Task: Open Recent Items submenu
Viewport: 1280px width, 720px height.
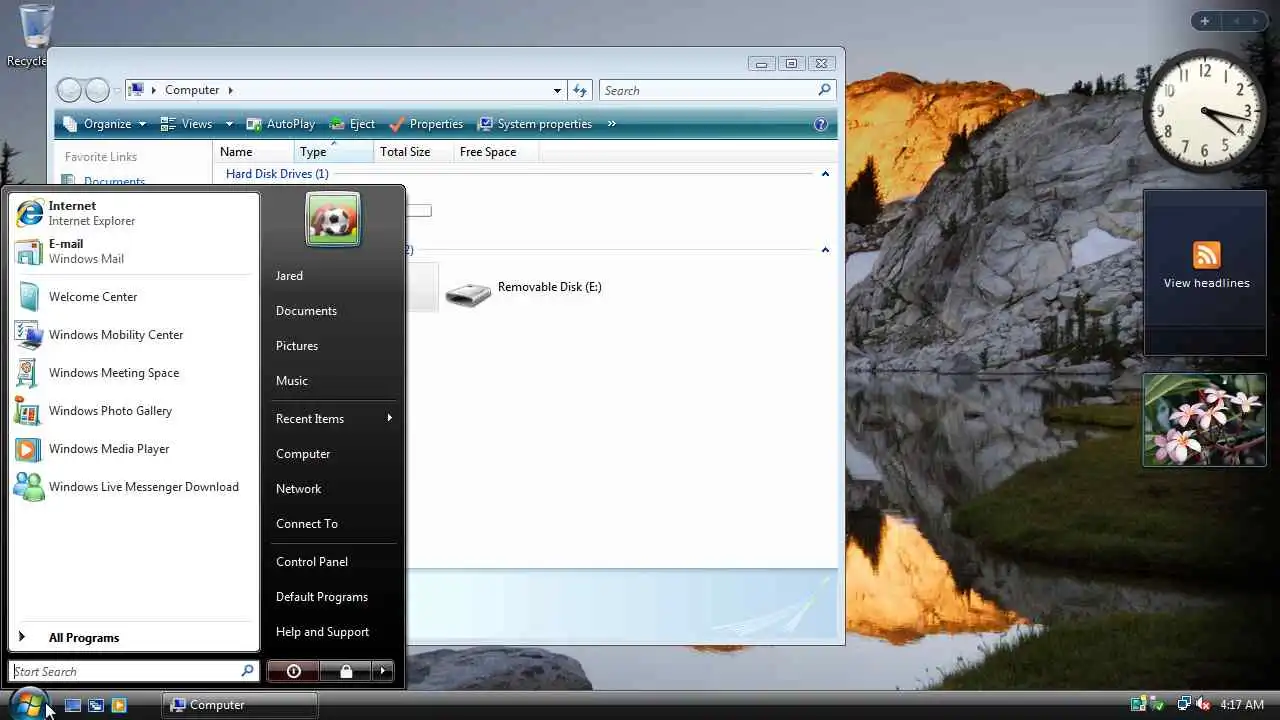Action: [333, 419]
